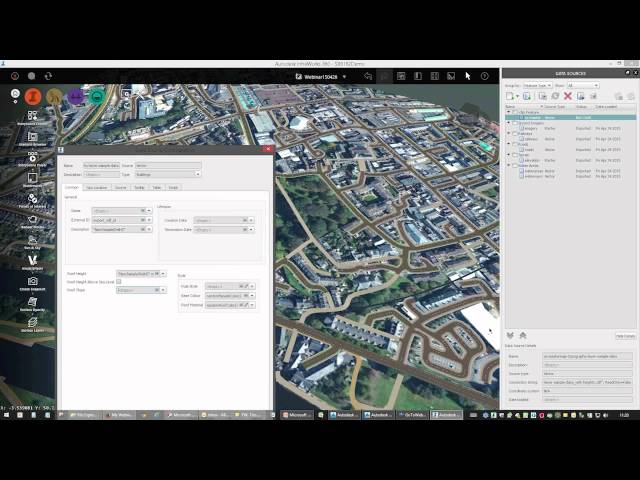Image resolution: width=640 pixels, height=480 pixels.
Task: Click the Storyboard Player icon
Action: point(32,157)
